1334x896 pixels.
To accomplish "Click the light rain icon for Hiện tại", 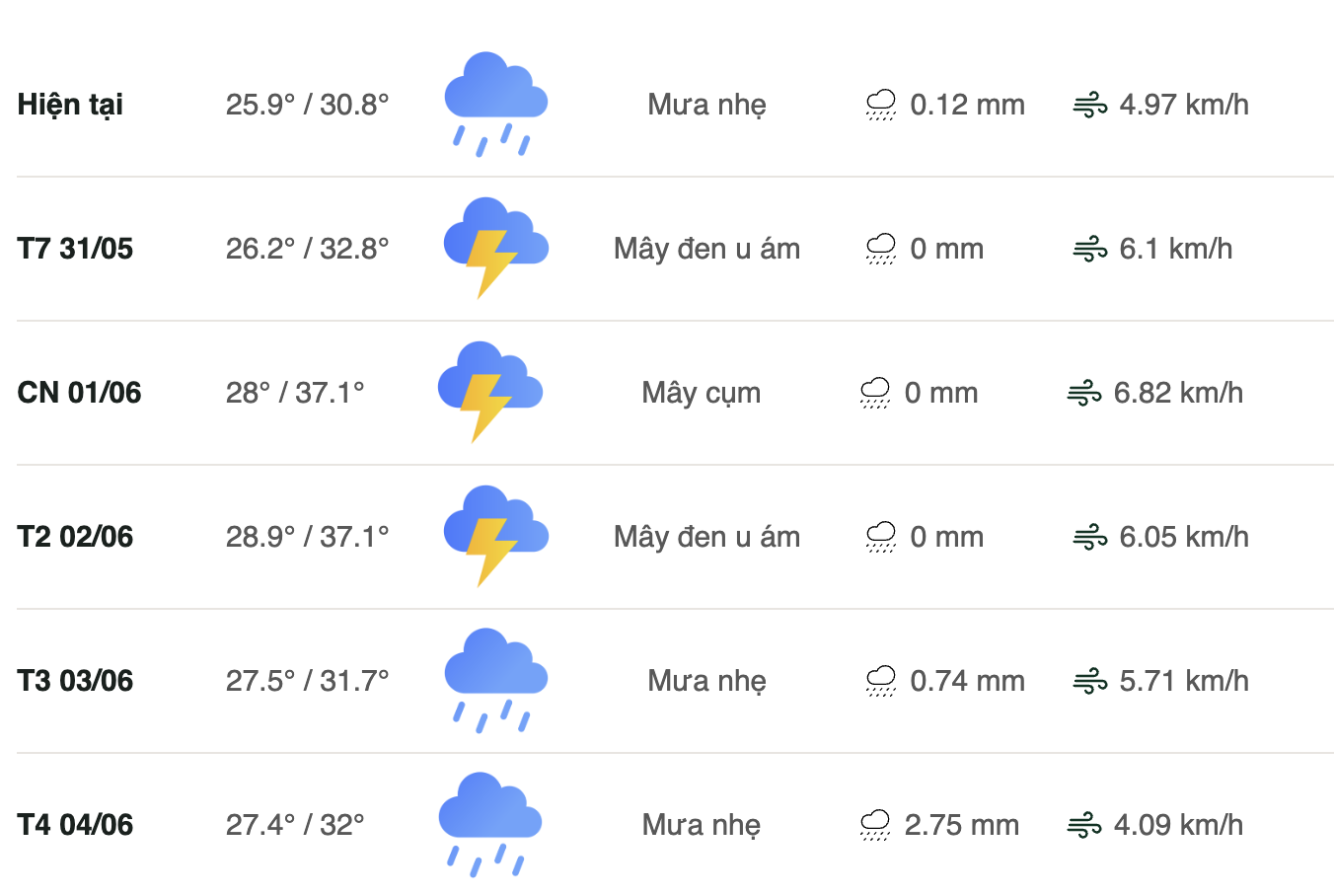I will pos(495,105).
